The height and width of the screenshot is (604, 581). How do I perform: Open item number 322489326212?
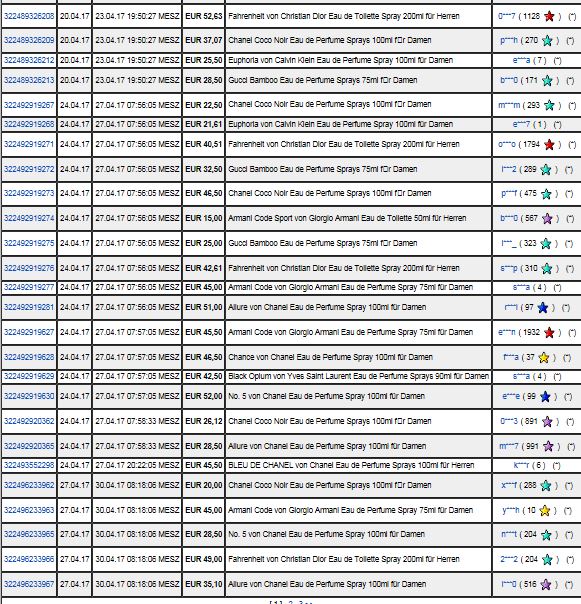pyautogui.click(x=29, y=60)
